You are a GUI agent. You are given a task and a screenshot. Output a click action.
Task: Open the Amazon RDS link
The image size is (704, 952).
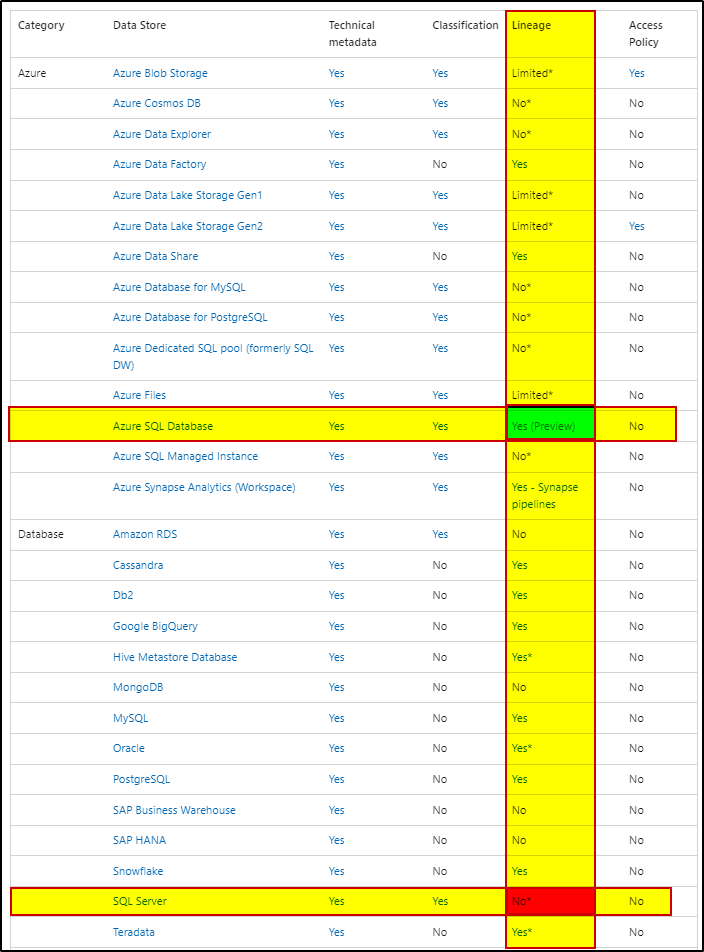point(145,534)
